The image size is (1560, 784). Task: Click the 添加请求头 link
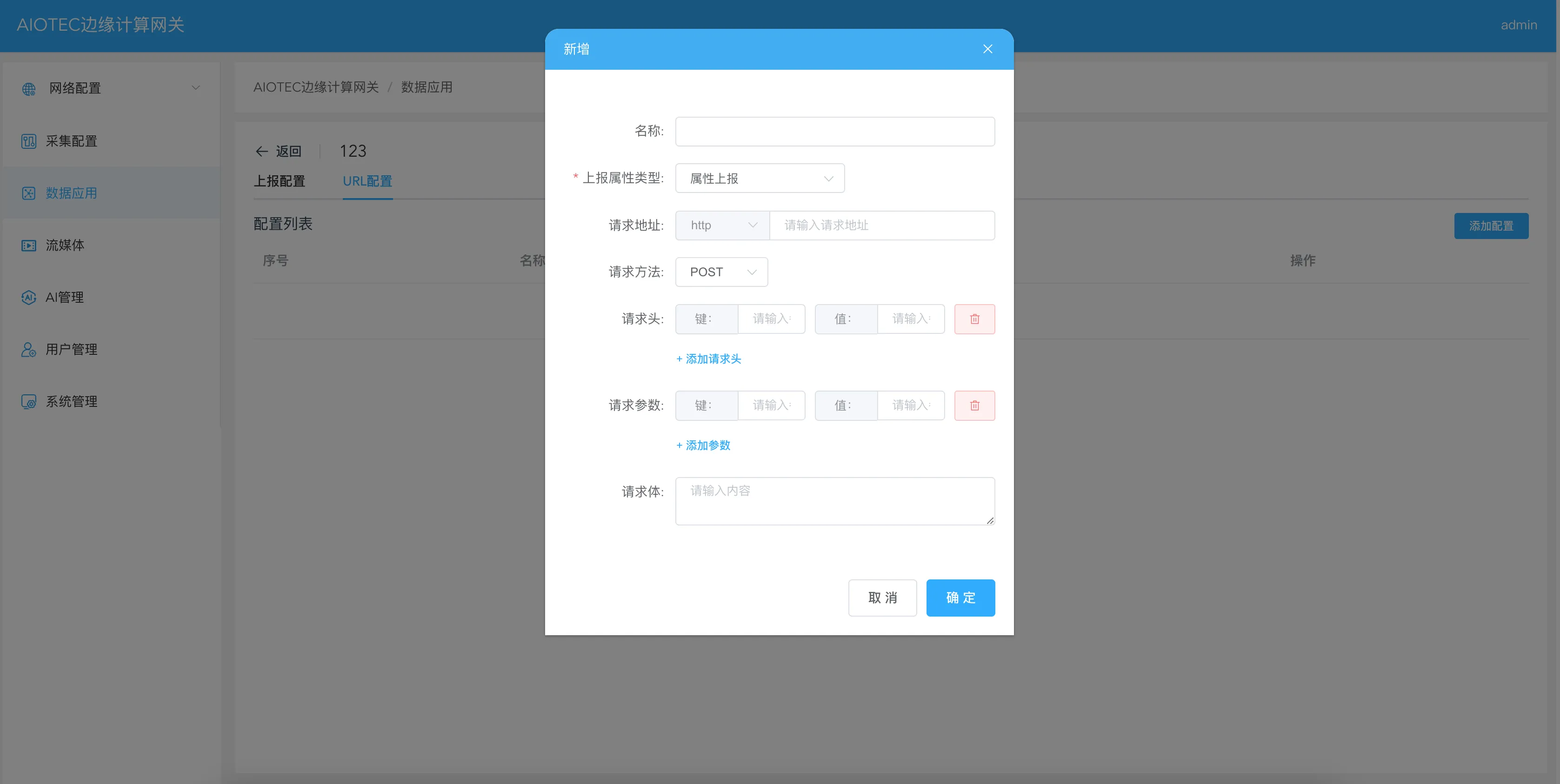[708, 359]
